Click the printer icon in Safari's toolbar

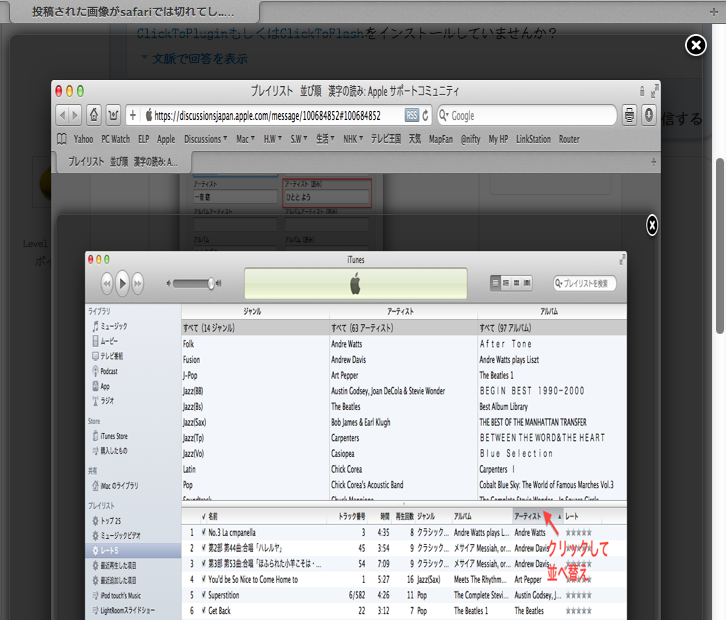click(629, 115)
